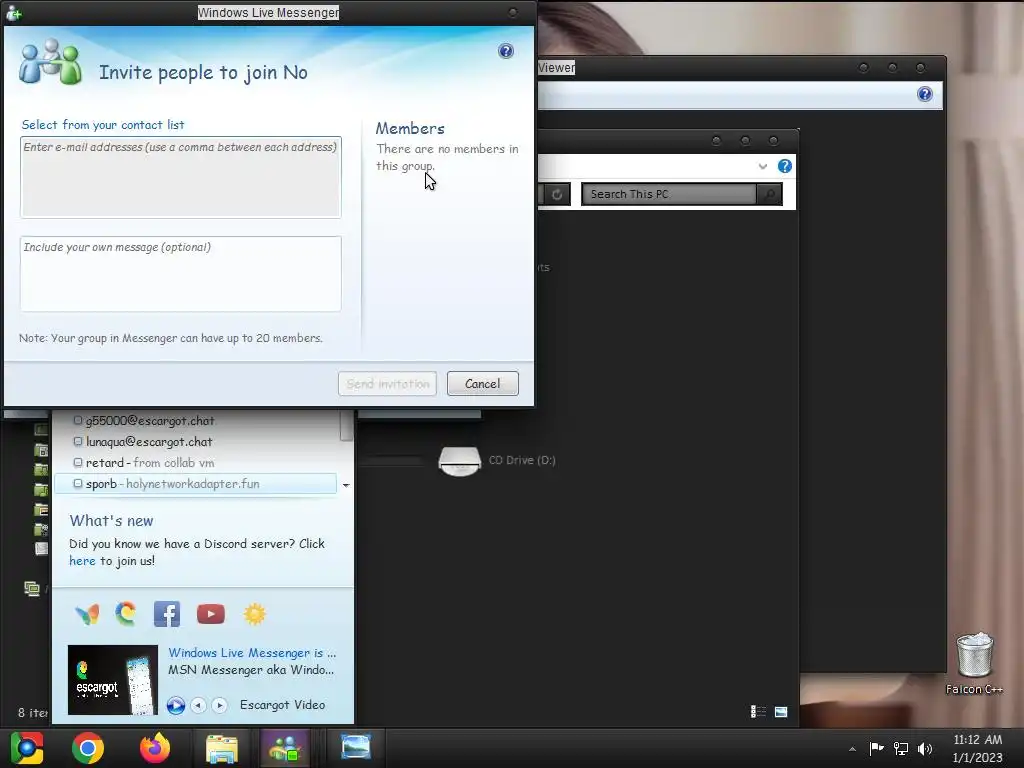
Task: Click the blue help icon in File Explorer
Action: point(785,166)
